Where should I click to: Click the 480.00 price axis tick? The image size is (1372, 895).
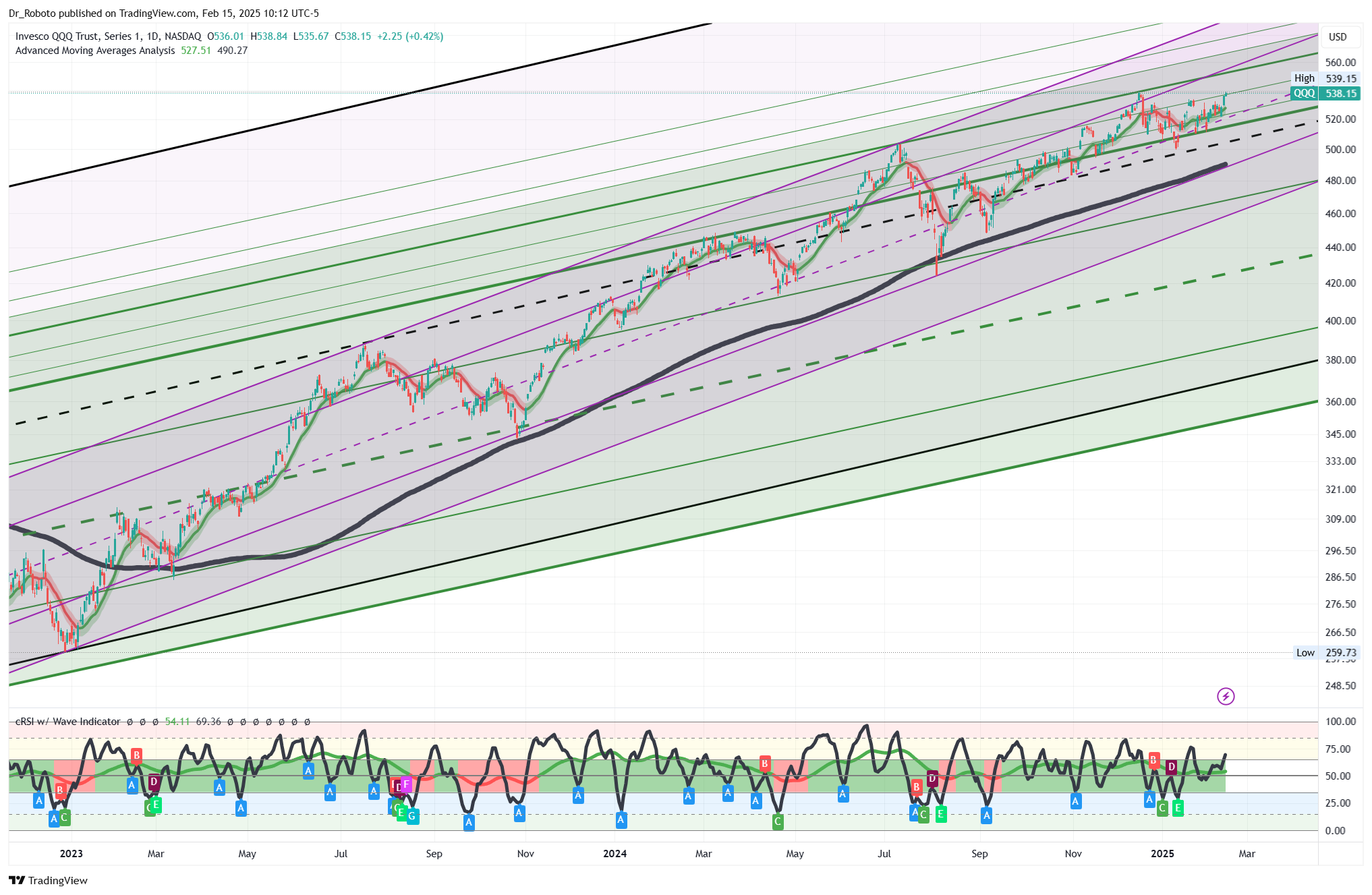[1340, 181]
